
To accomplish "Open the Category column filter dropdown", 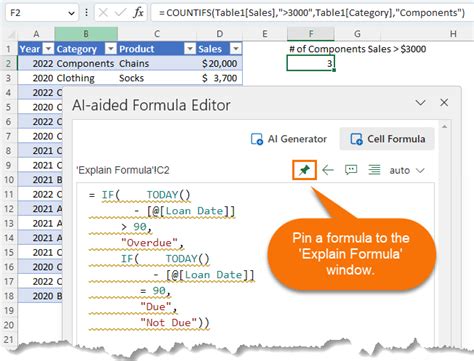I will pos(111,49).
